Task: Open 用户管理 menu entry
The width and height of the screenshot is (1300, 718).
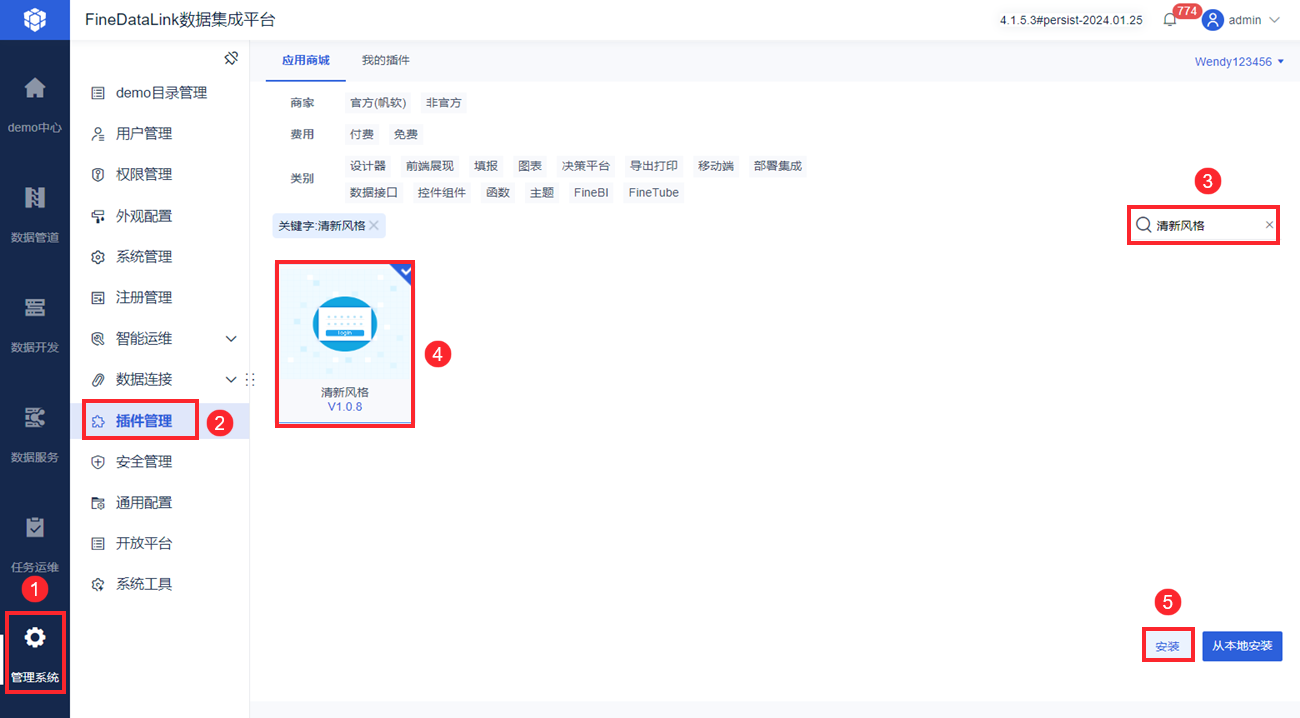Action: 144,134
